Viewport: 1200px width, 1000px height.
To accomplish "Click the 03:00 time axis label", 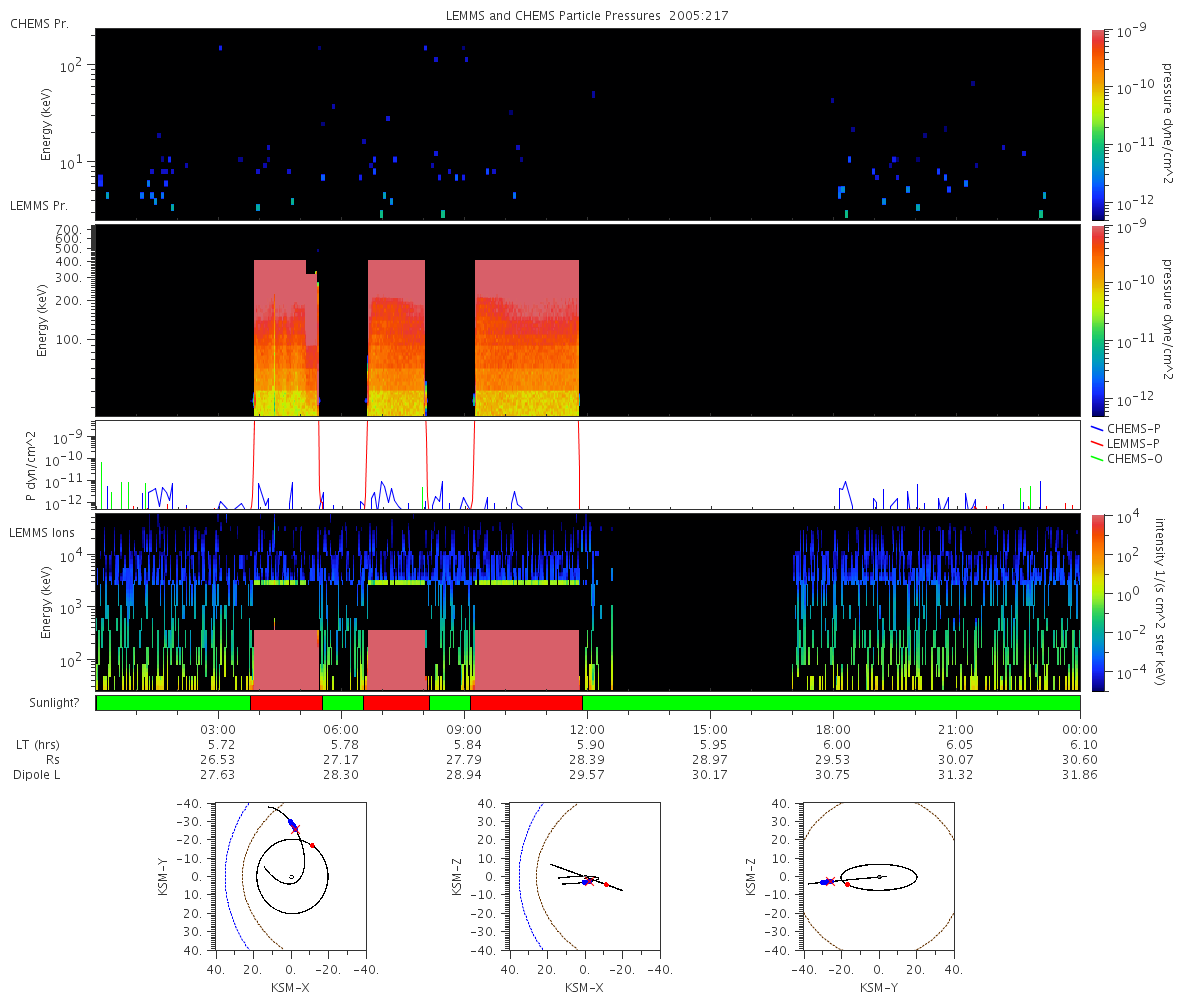I will (x=218, y=729).
